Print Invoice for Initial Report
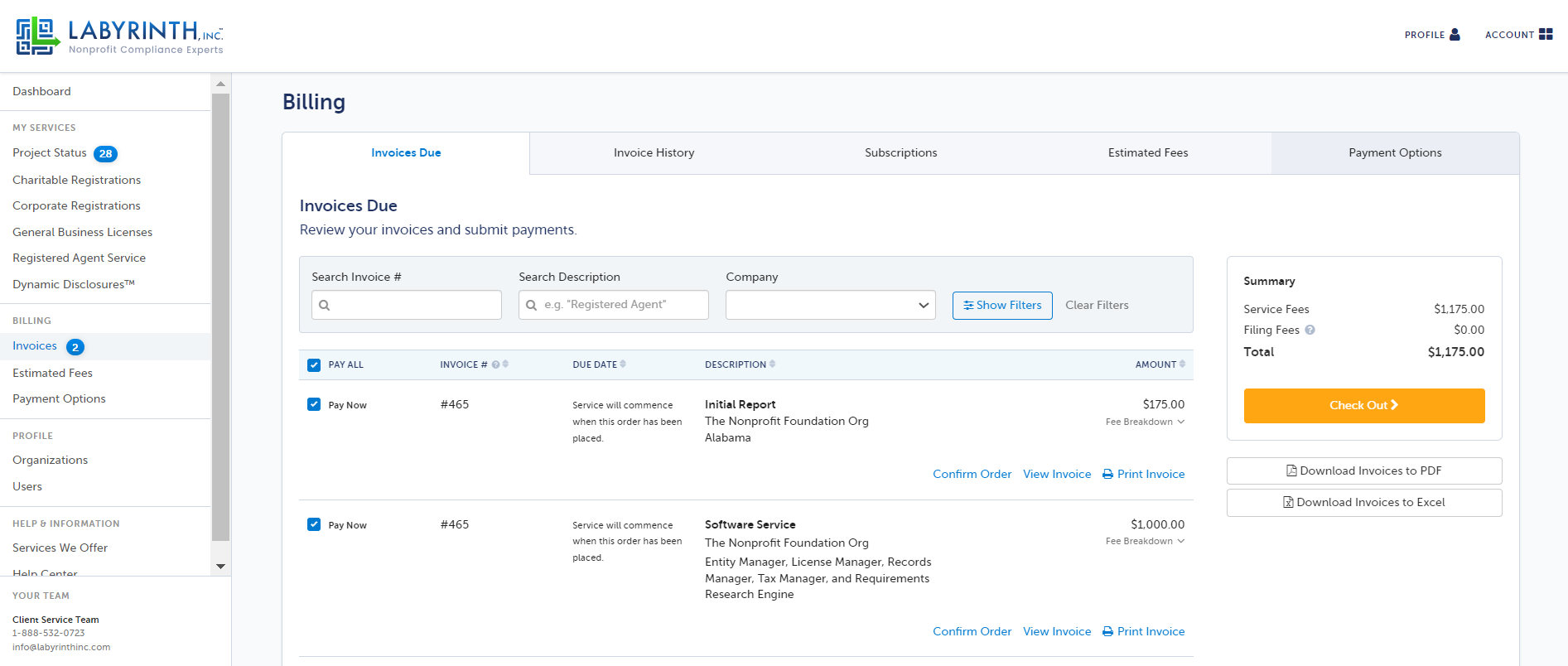 tap(1144, 474)
